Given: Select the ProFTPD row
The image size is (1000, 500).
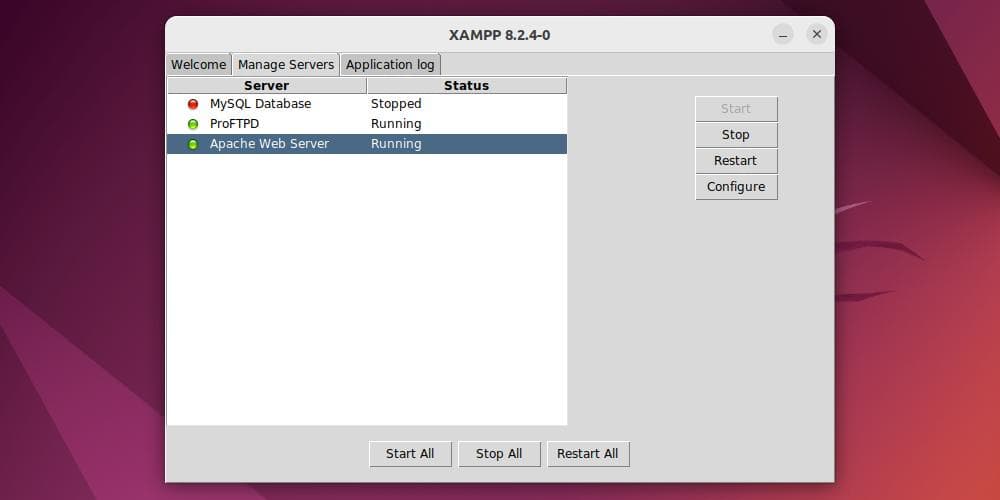Looking at the screenshot, I should point(367,124).
